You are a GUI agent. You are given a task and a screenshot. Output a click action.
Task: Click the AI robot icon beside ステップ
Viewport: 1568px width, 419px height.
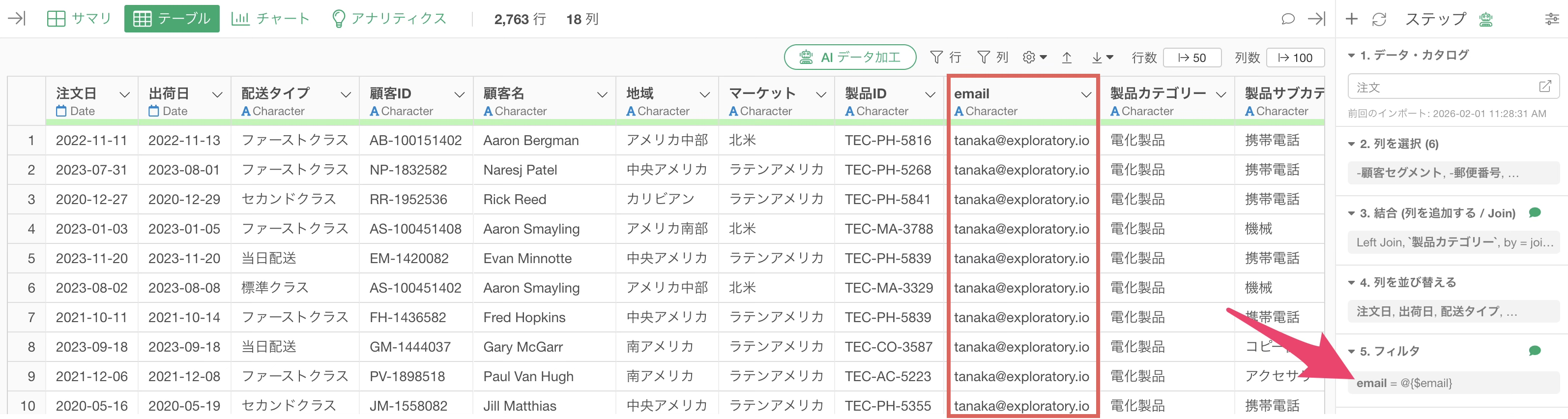1486,19
